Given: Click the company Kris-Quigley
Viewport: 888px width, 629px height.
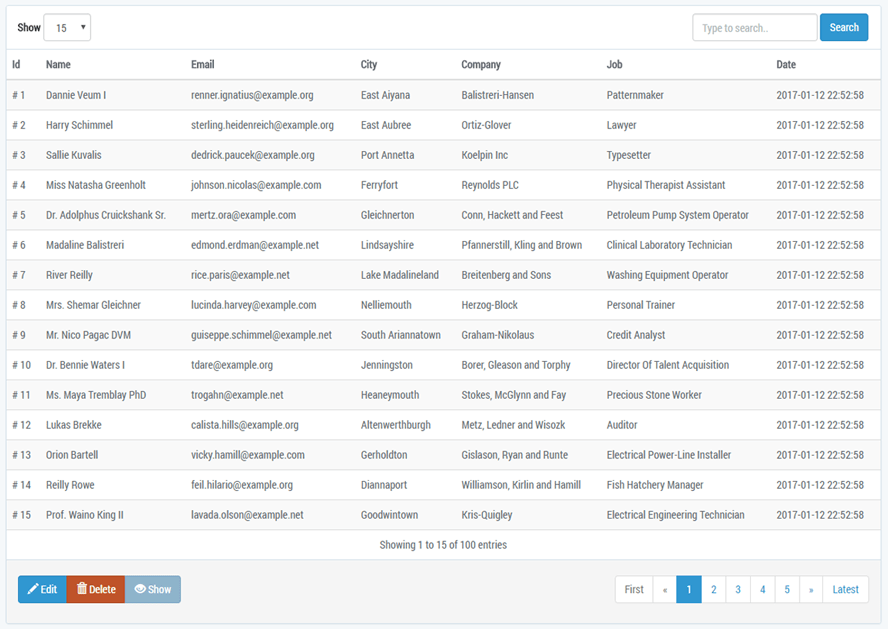Looking at the screenshot, I should click(x=486, y=515).
